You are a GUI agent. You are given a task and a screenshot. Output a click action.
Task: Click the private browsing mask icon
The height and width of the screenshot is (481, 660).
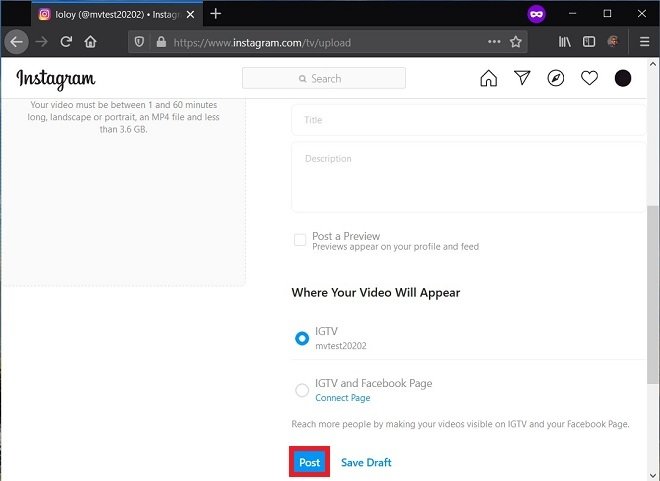tap(536, 14)
